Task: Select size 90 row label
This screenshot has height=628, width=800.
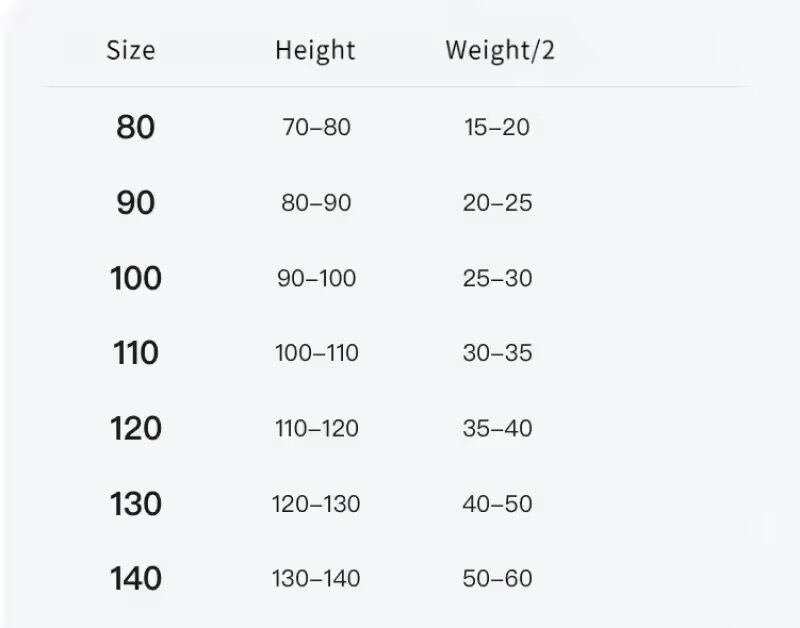Action: tap(136, 203)
